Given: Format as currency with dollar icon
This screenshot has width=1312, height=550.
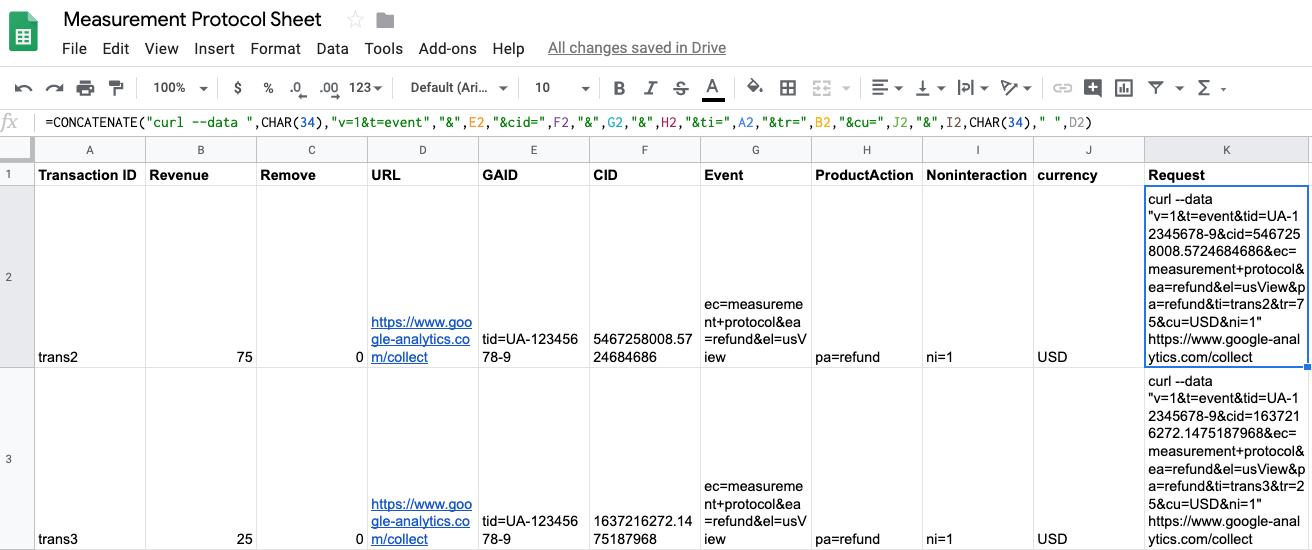Looking at the screenshot, I should 237,88.
